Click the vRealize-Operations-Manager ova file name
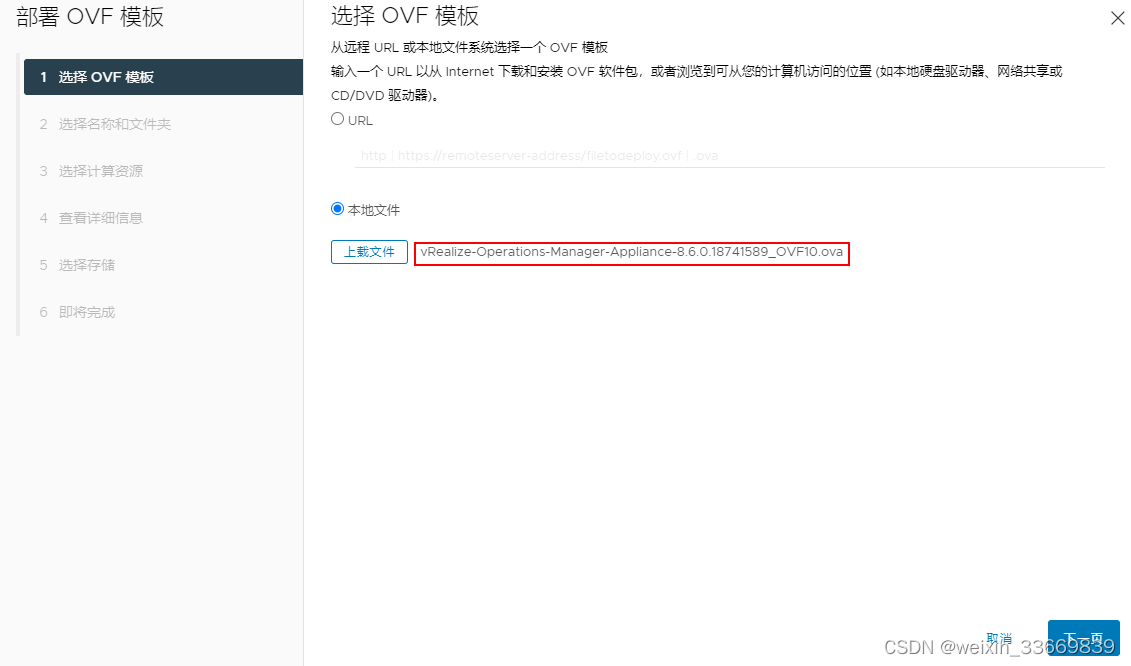The height and width of the screenshot is (666, 1131). 632,252
